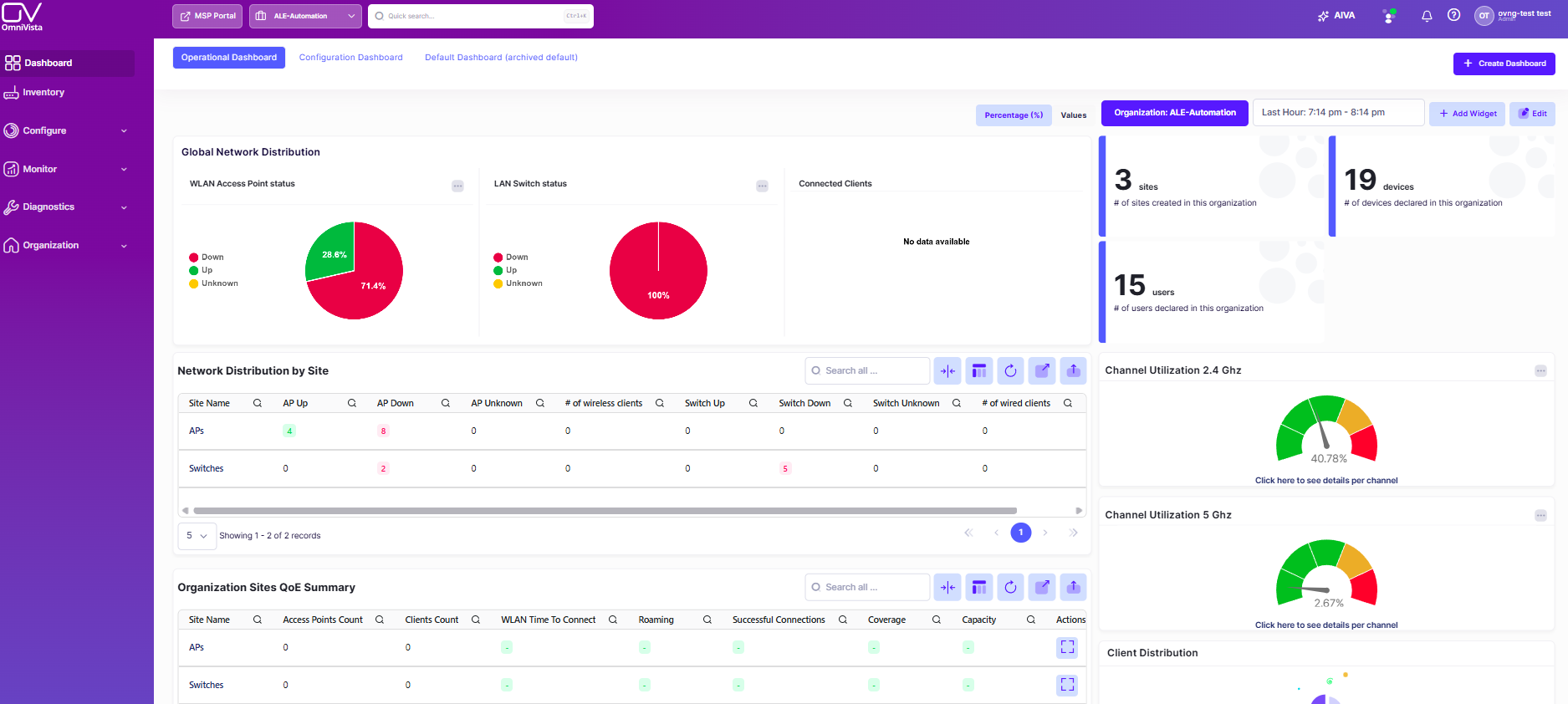Switch the display to Values
The width and height of the screenshot is (1568, 704).
point(1074,115)
